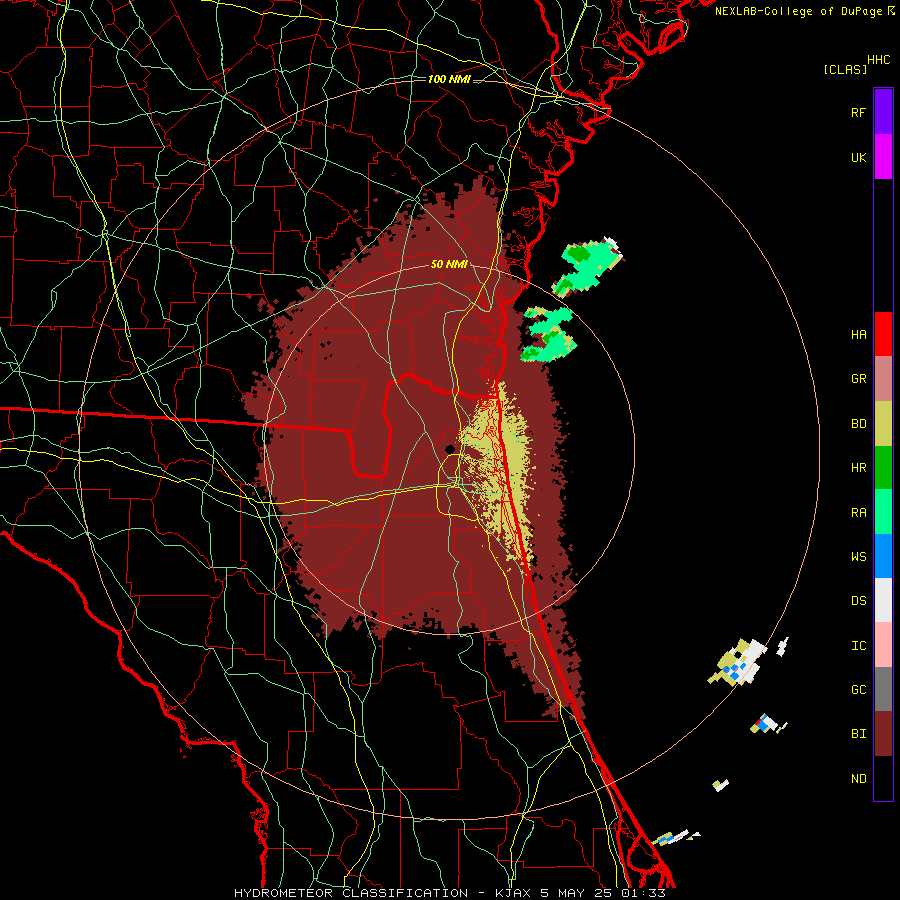Click the [CLAS] legend title
This screenshot has height=900, width=900.
coord(845,70)
